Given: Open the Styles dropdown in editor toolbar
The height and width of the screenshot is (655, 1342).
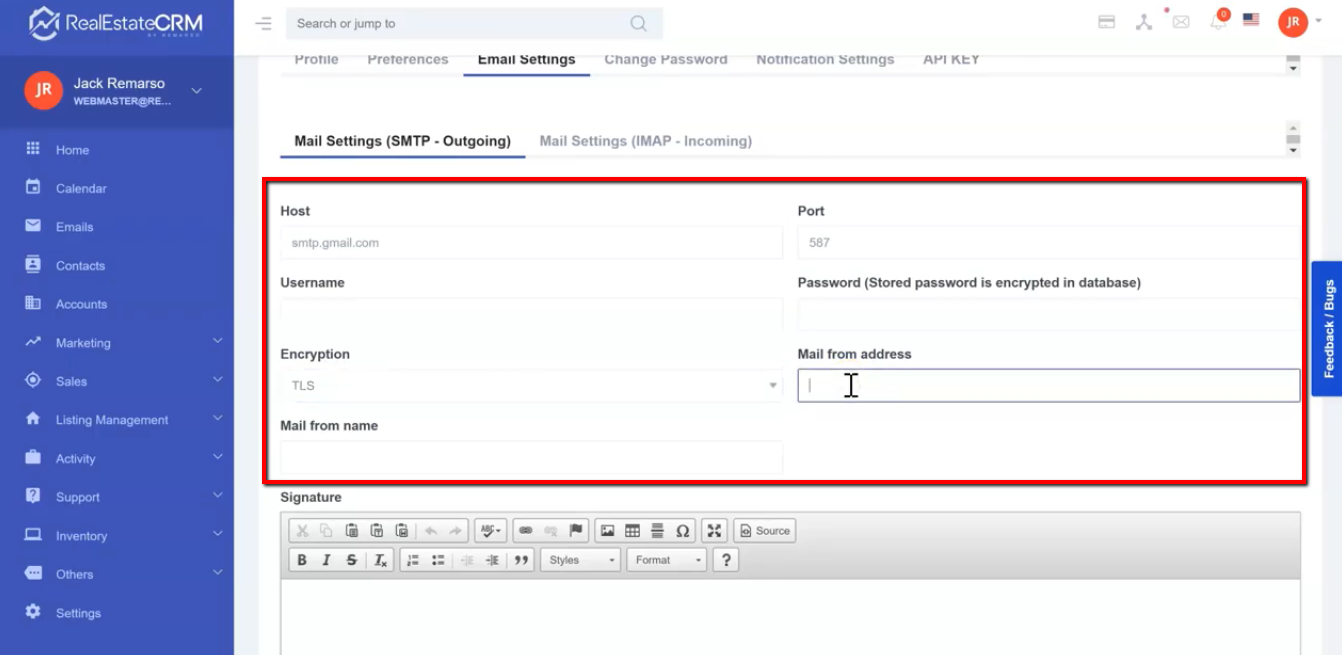Looking at the screenshot, I should point(581,560).
